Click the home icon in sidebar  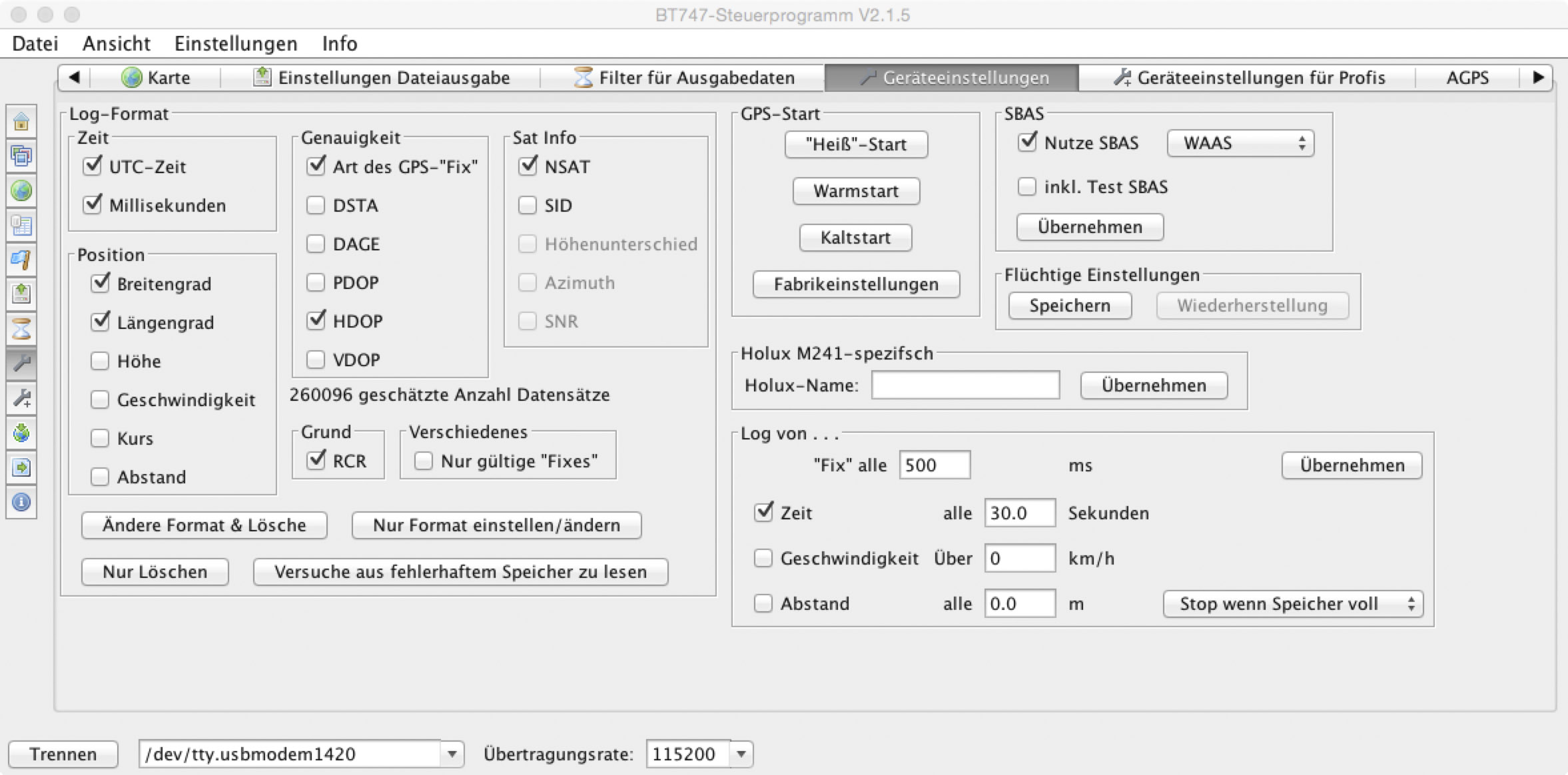coord(21,122)
